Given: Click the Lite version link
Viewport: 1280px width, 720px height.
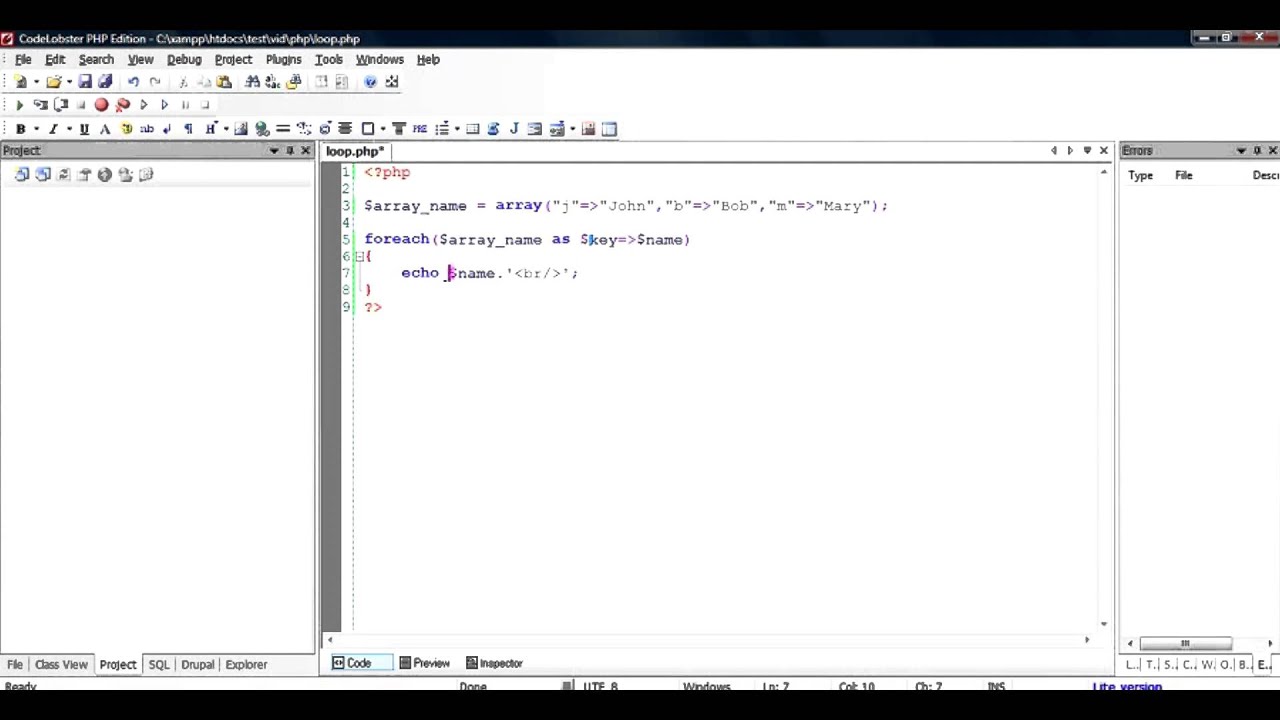Looking at the screenshot, I should [1127, 687].
